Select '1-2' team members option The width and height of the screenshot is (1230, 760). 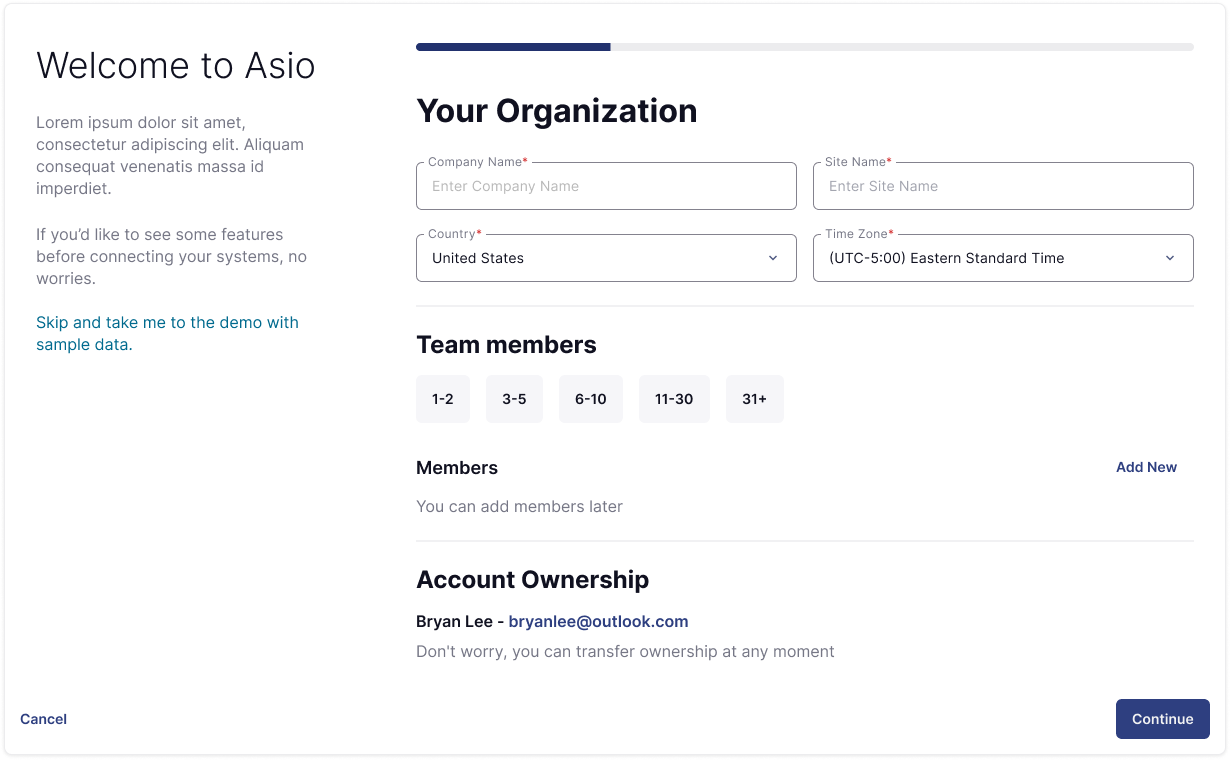[442, 398]
